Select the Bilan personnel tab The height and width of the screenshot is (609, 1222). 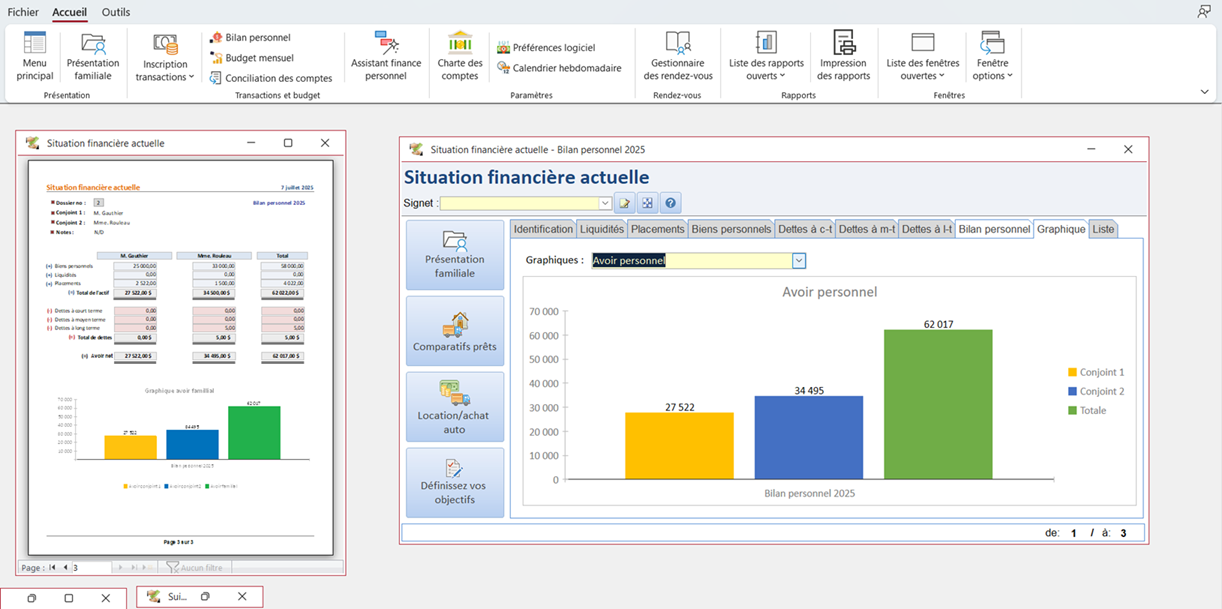[993, 229]
